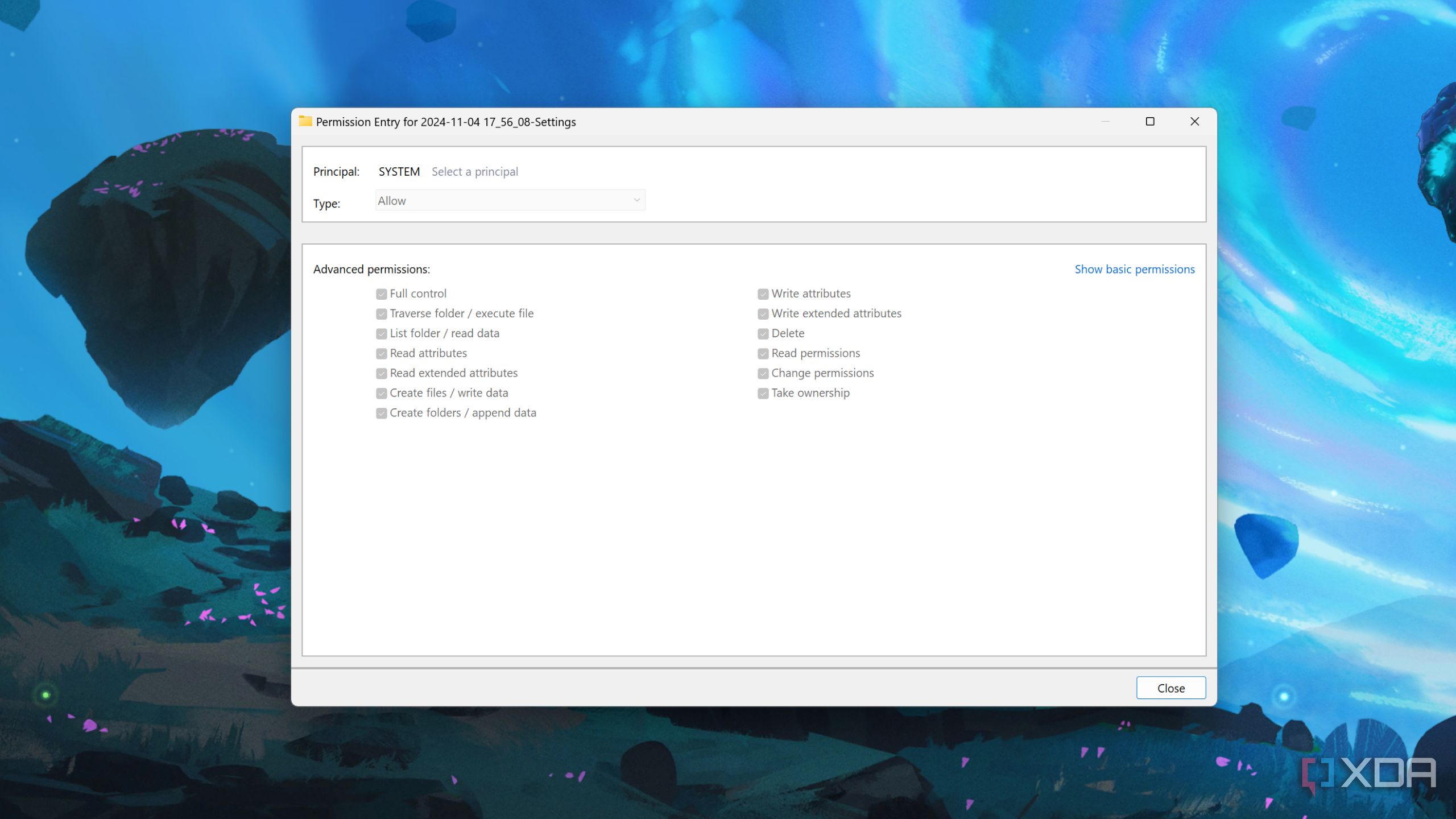The height and width of the screenshot is (819, 1456).
Task: Toggle Create files / write data checkbox
Action: [x=381, y=394]
